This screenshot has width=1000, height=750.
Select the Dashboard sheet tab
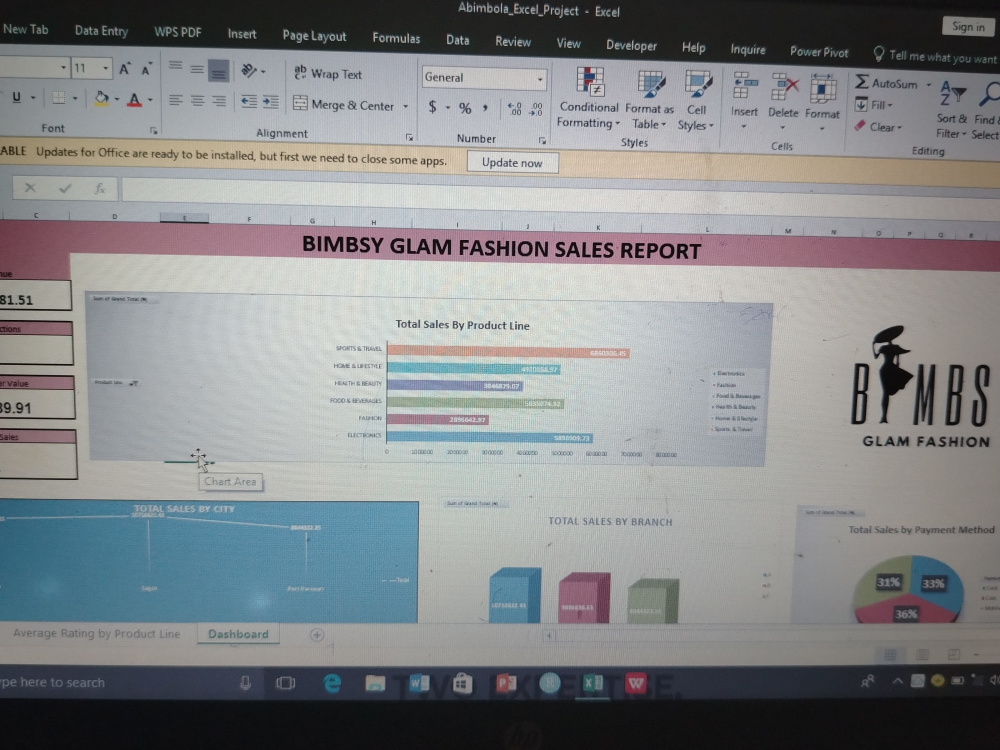238,634
